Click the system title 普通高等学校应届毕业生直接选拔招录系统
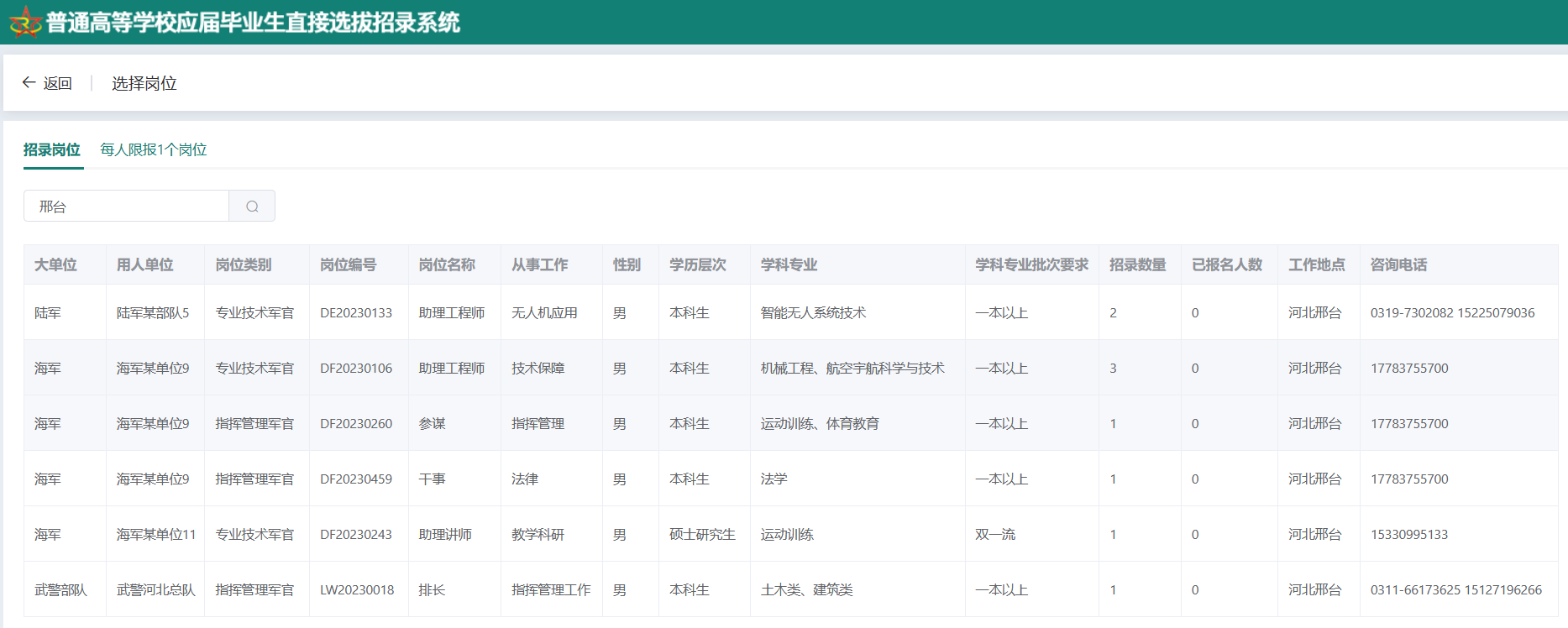This screenshot has height=628, width=1568. pyautogui.click(x=253, y=23)
